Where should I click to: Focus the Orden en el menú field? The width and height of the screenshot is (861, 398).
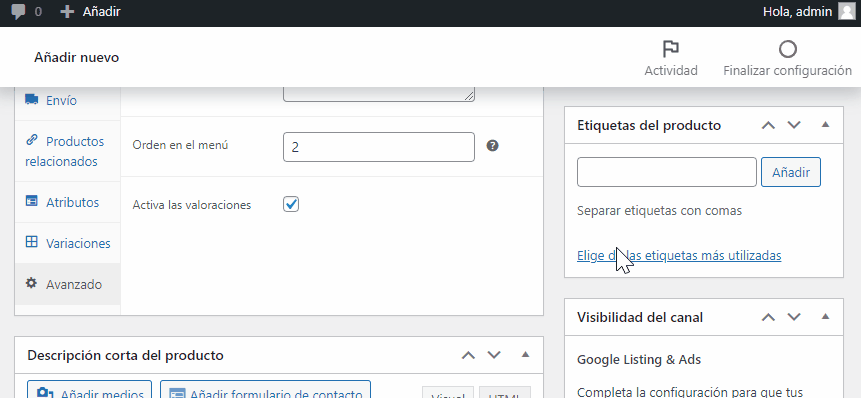coord(379,147)
